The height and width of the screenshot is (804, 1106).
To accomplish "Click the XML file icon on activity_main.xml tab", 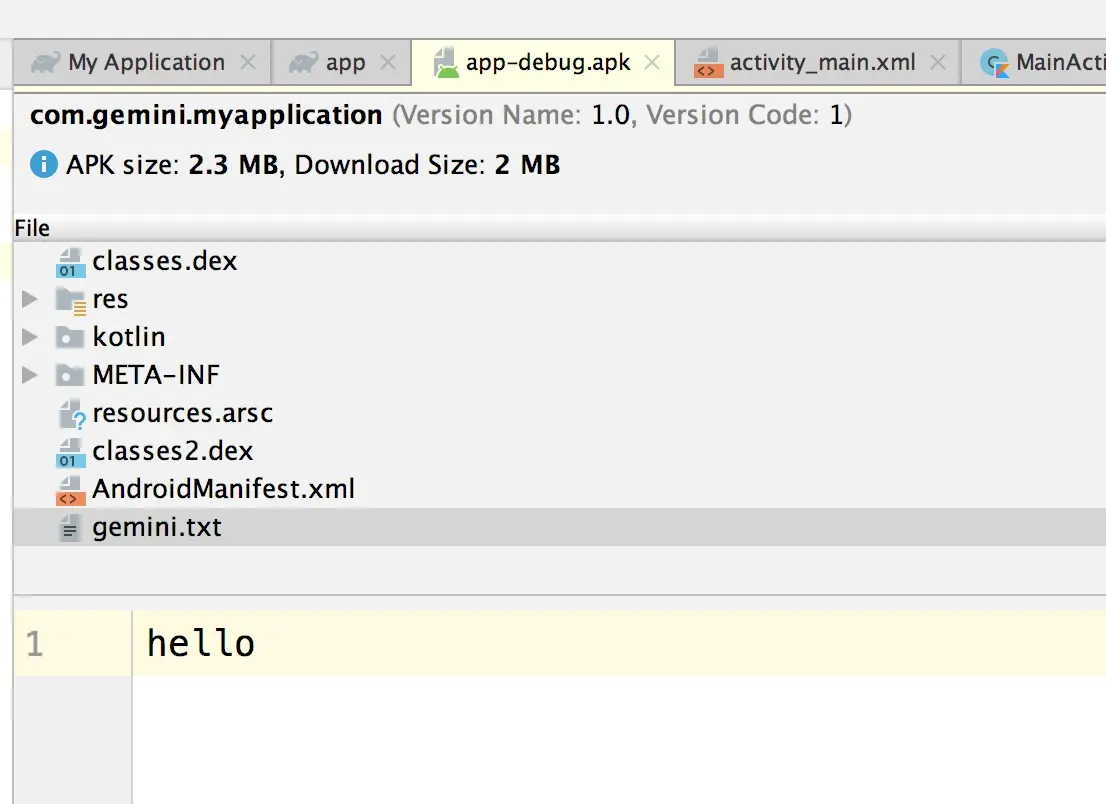I will click(708, 63).
